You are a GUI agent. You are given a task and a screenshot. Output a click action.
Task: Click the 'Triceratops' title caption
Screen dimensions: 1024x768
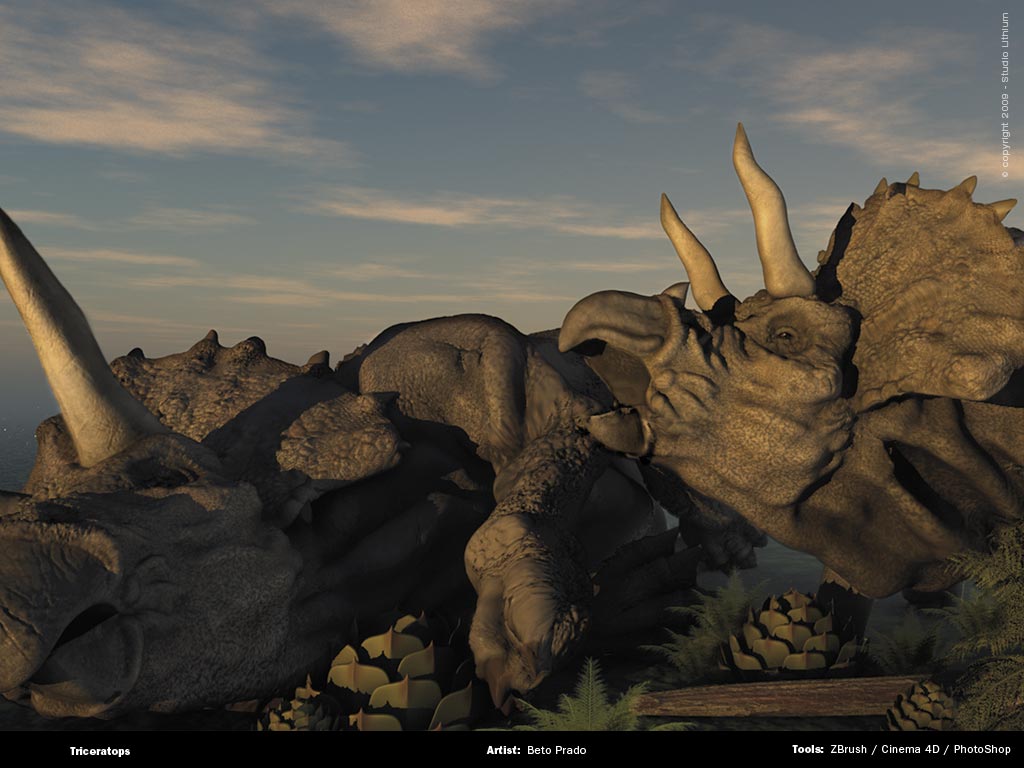(x=100, y=751)
